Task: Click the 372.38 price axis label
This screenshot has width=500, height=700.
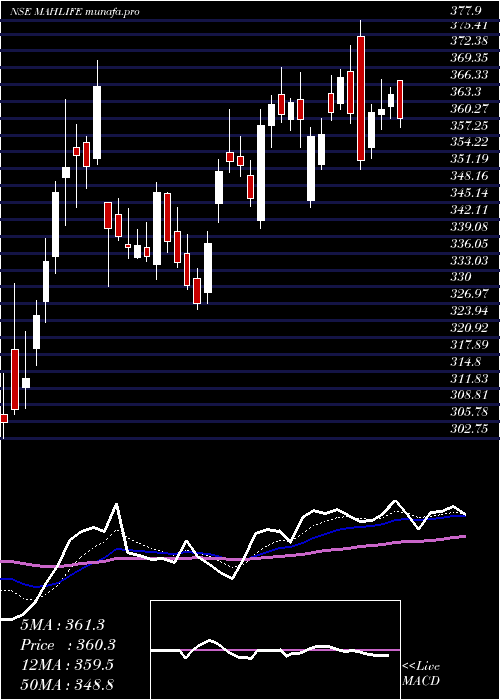Action: coord(470,42)
